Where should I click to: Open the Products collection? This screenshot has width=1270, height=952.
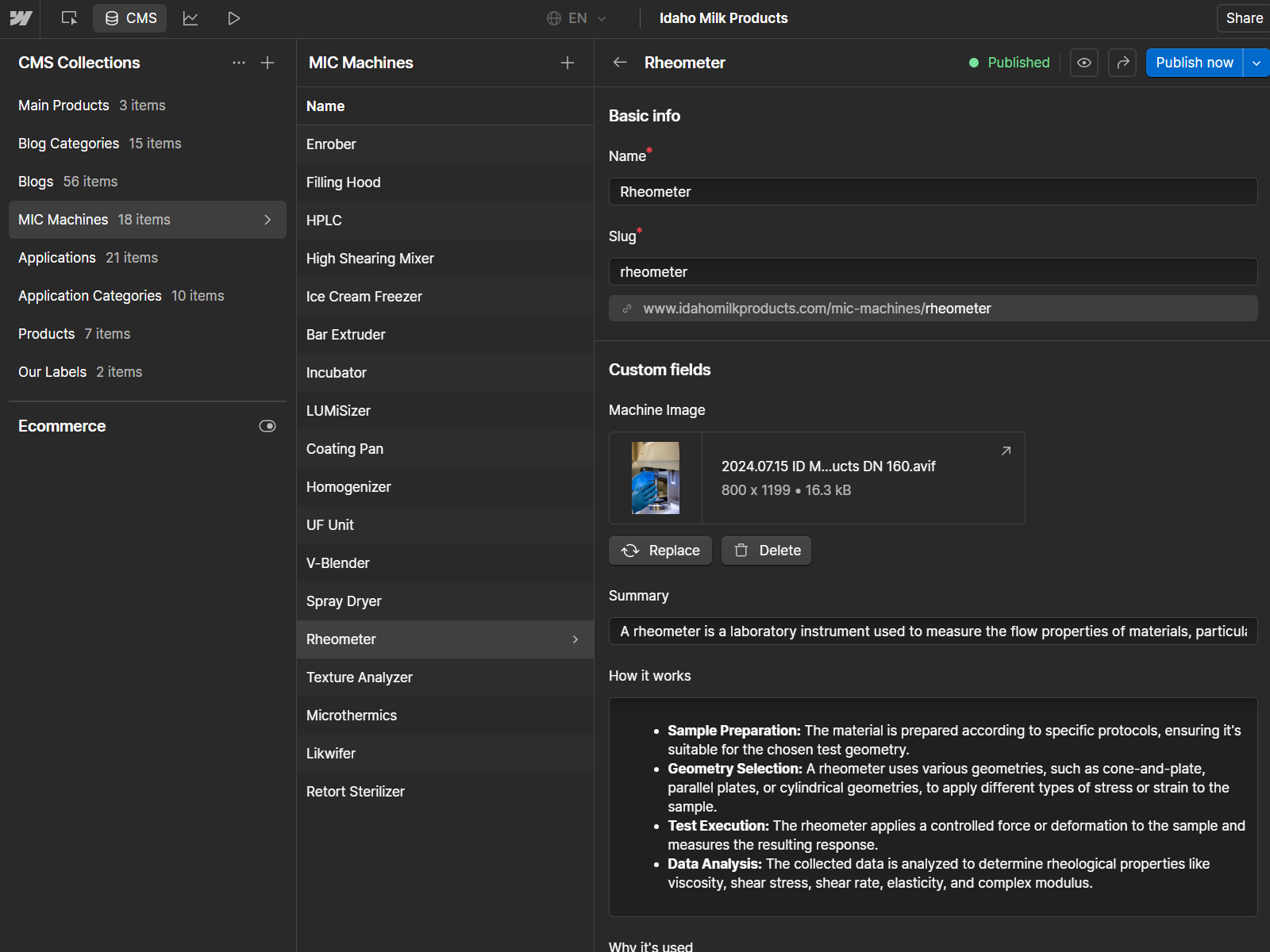click(148, 334)
